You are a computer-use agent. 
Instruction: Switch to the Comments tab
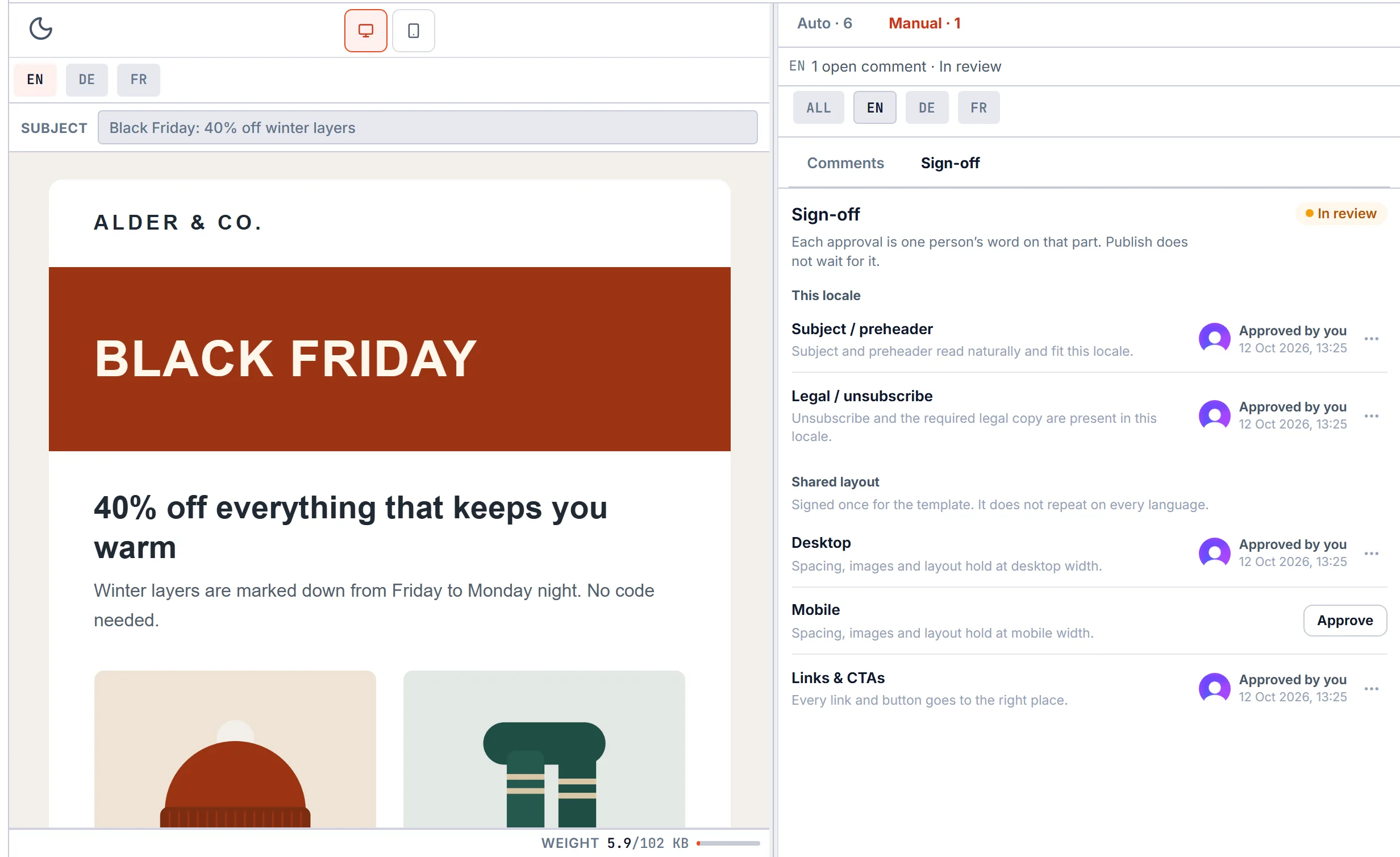[x=845, y=163]
